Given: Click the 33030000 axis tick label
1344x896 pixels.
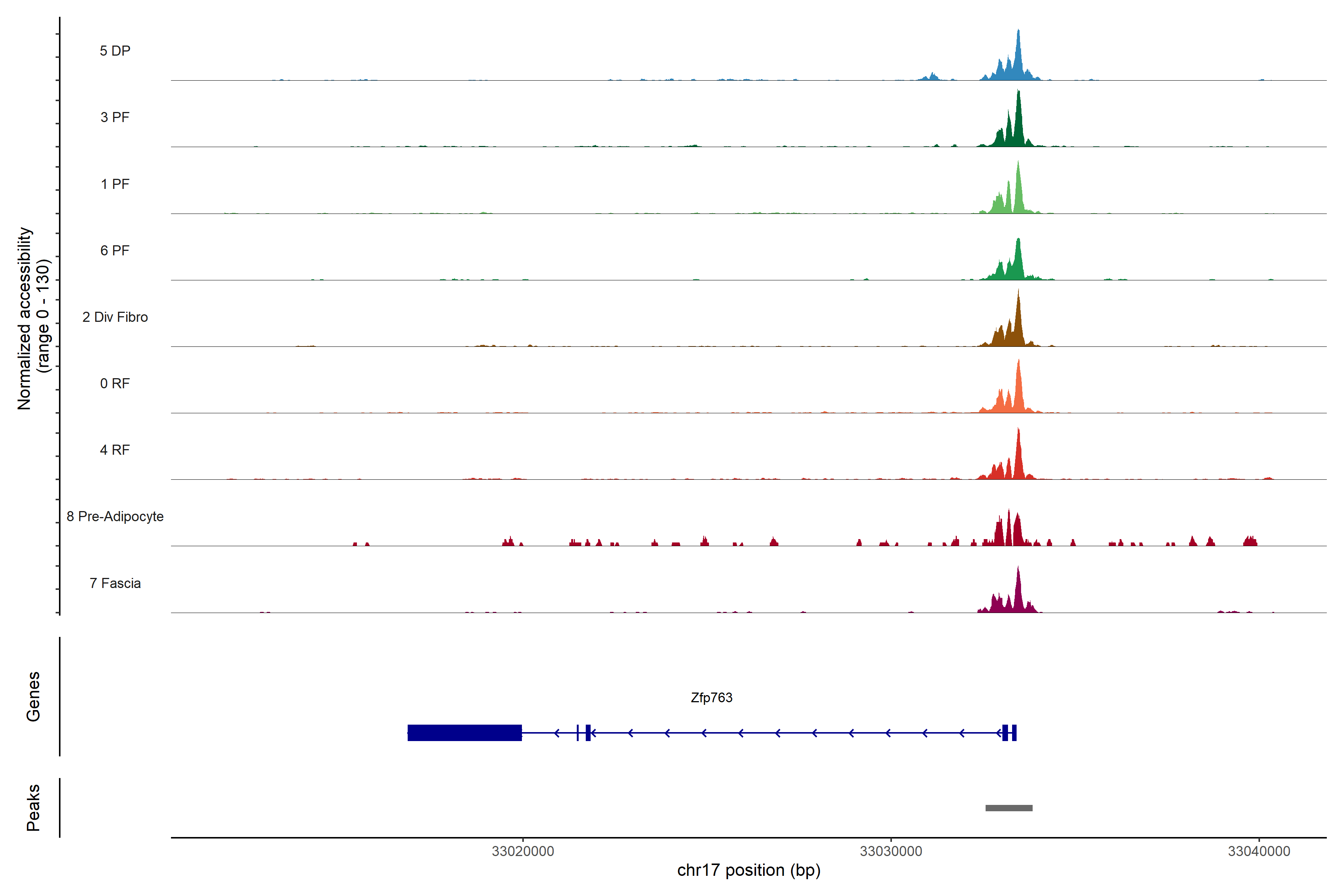Looking at the screenshot, I should (891, 852).
